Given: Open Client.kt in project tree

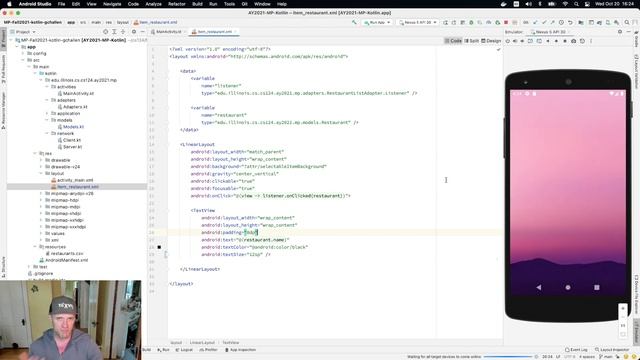Looking at the screenshot, I should click(x=72, y=140).
